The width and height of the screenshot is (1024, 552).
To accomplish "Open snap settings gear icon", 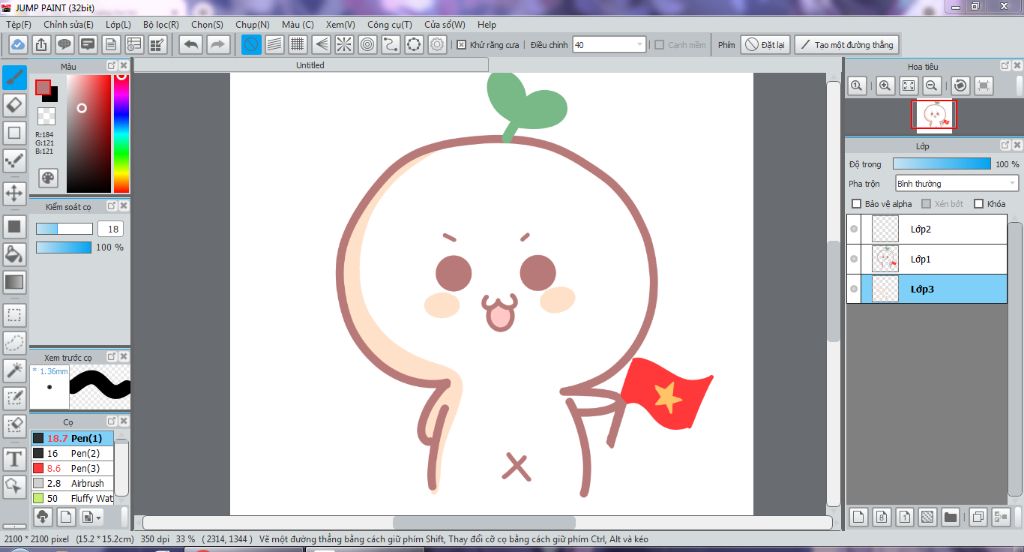I will click(x=438, y=44).
